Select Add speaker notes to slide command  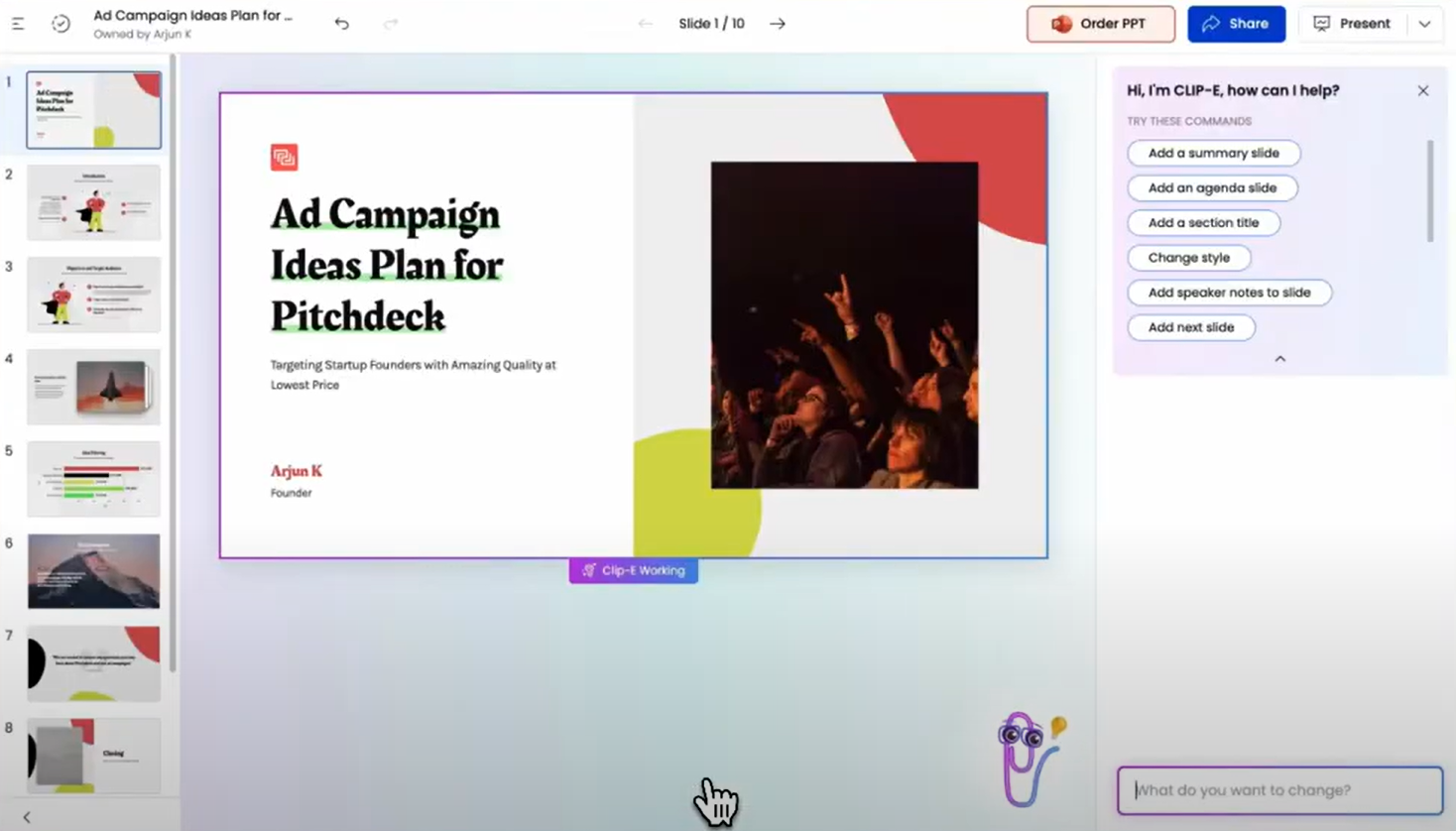tap(1229, 293)
